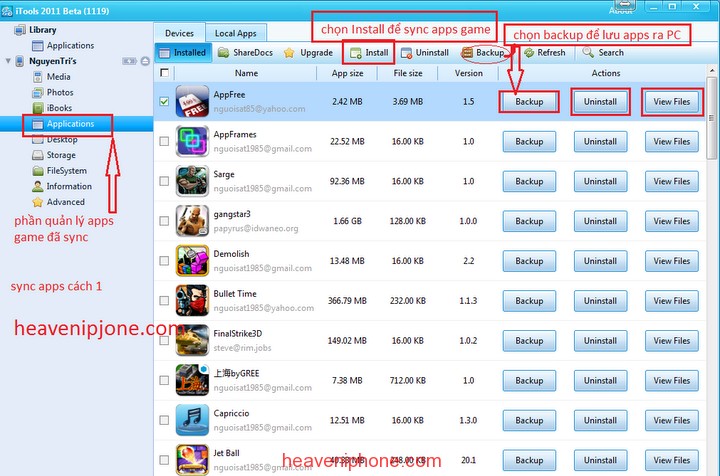This screenshot has height=476, width=720.
Task: Click Backup for gangstar3
Action: [x=529, y=221]
